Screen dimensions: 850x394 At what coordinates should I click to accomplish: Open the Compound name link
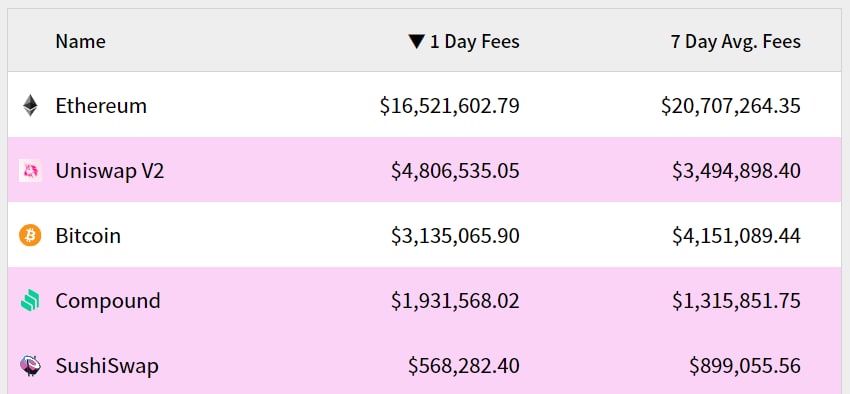tap(108, 301)
